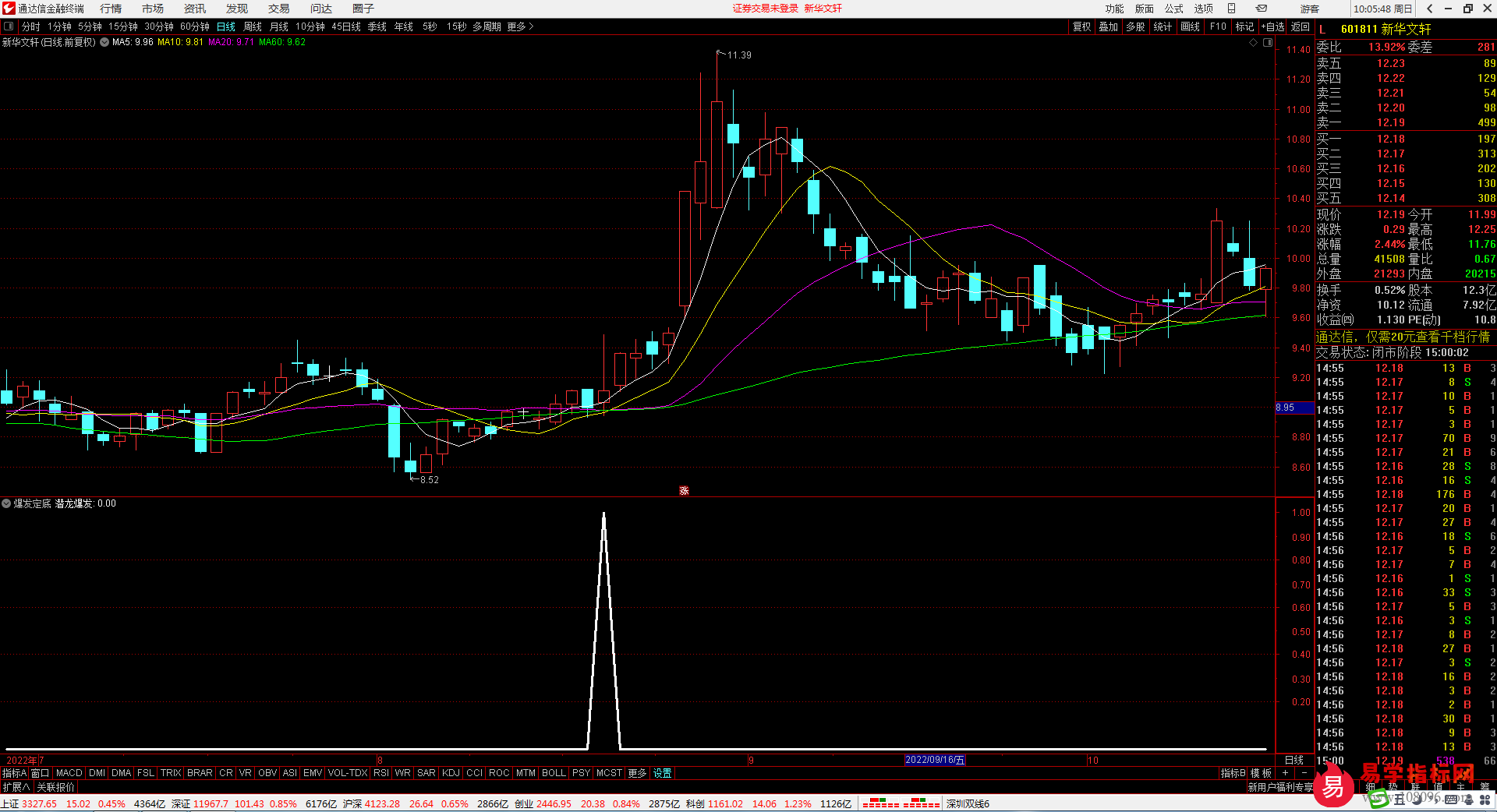This screenshot has width=1497, height=812.
Task: Open the 行情 menu
Action: (x=111, y=9)
